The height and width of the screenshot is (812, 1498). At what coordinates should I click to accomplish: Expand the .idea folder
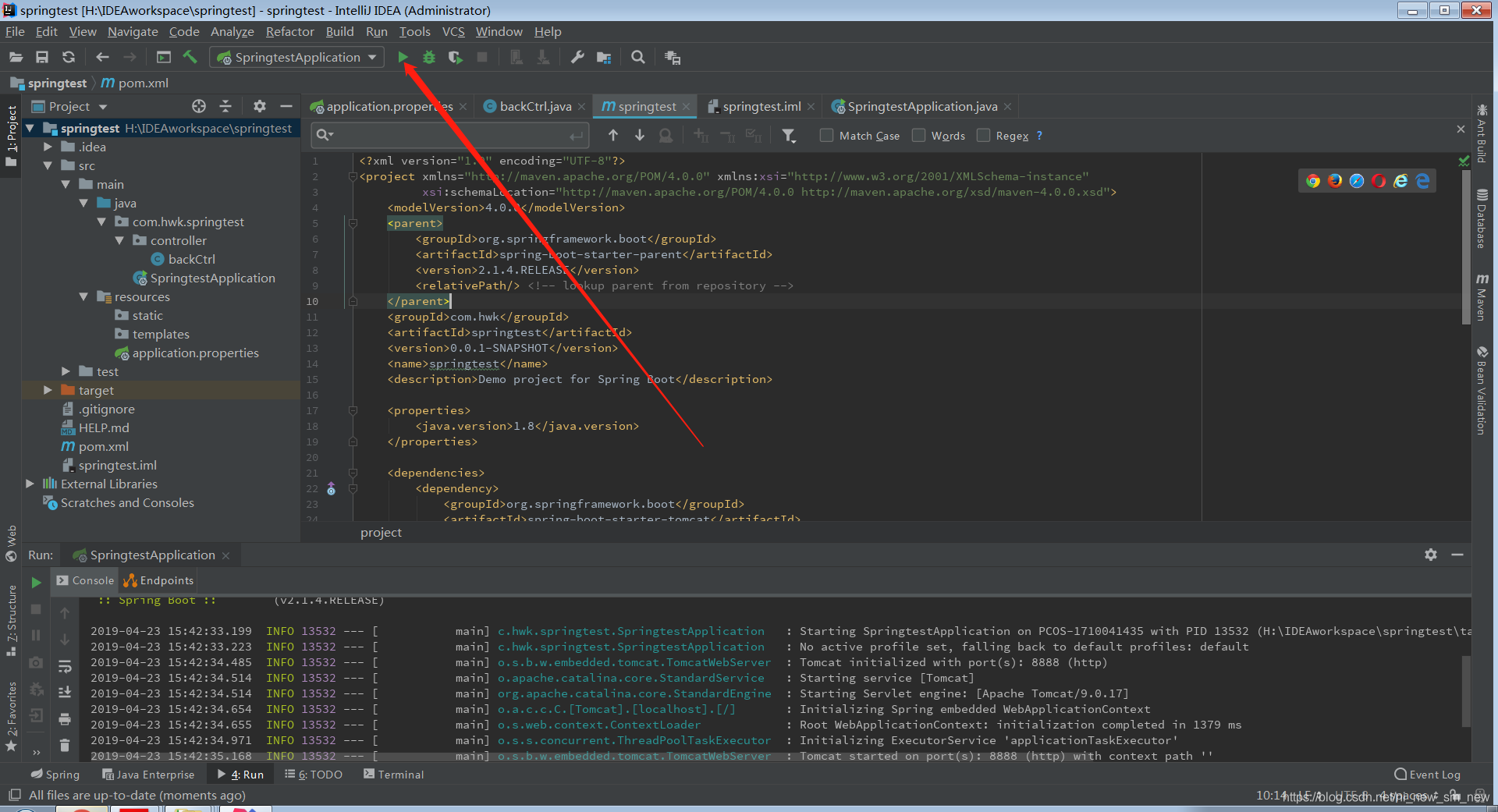(48, 147)
